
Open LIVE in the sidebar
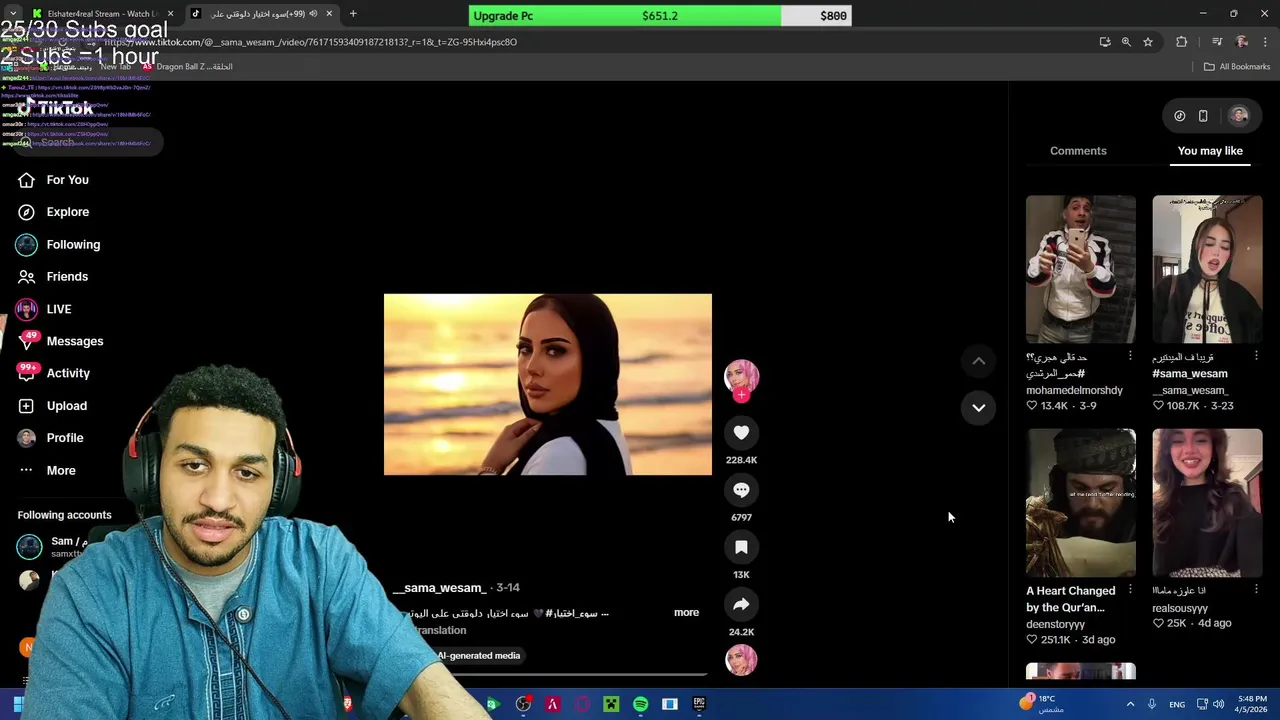pyautogui.click(x=59, y=309)
